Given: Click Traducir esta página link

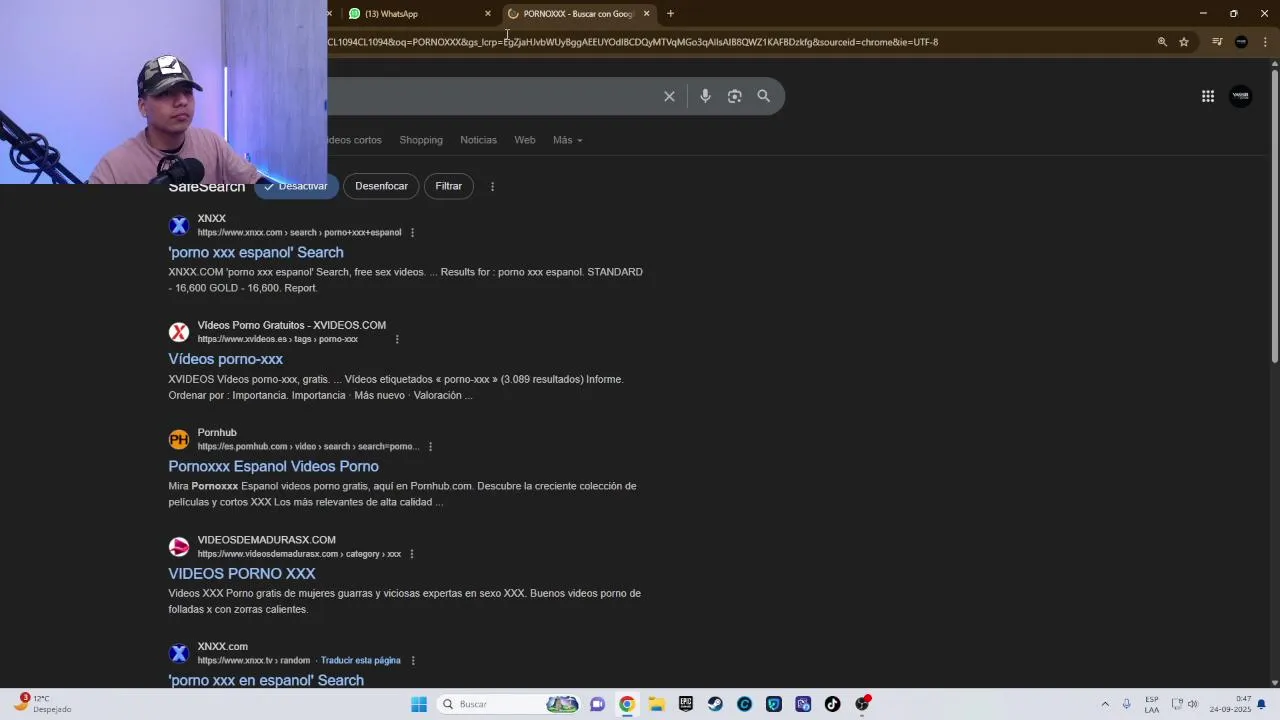Looking at the screenshot, I should point(361,661).
